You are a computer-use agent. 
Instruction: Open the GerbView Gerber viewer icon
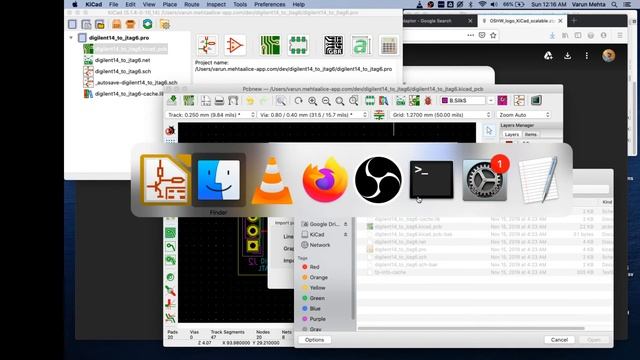[x=333, y=45]
